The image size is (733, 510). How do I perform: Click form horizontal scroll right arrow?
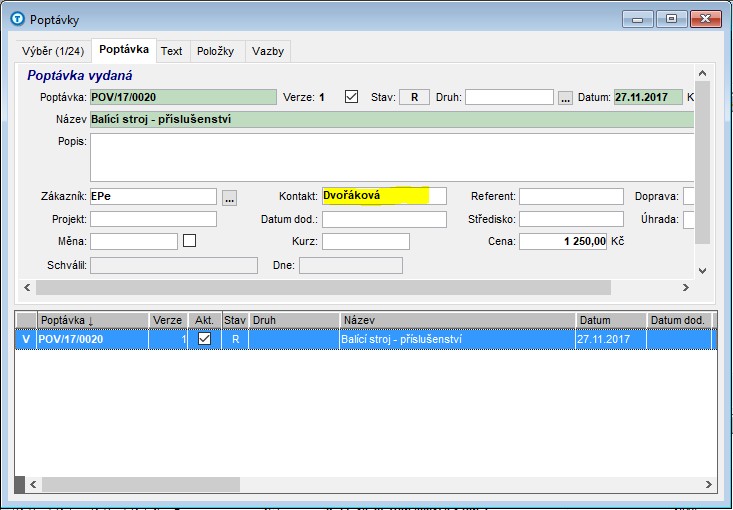(686, 287)
